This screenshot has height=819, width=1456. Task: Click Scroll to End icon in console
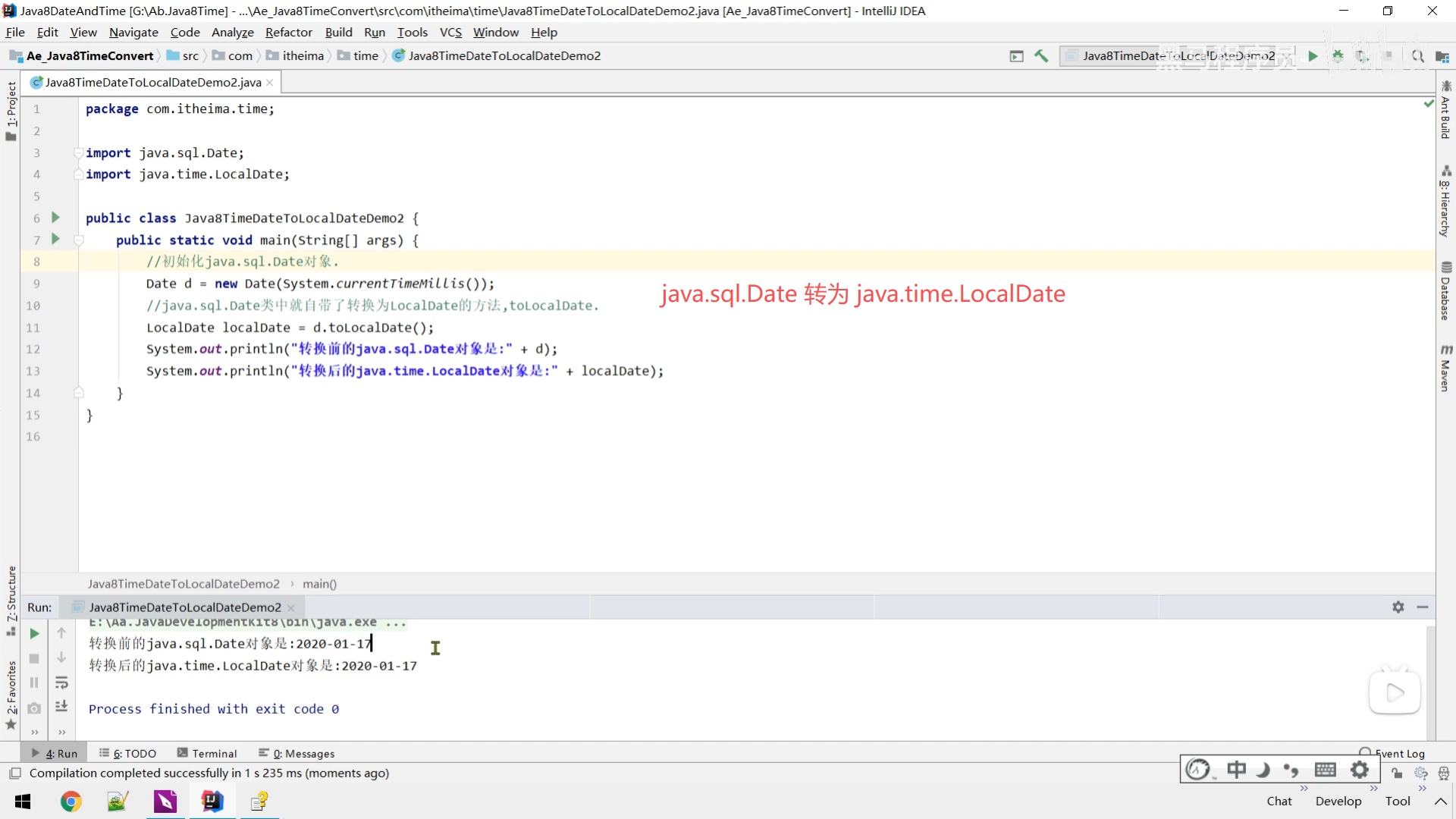[61, 706]
